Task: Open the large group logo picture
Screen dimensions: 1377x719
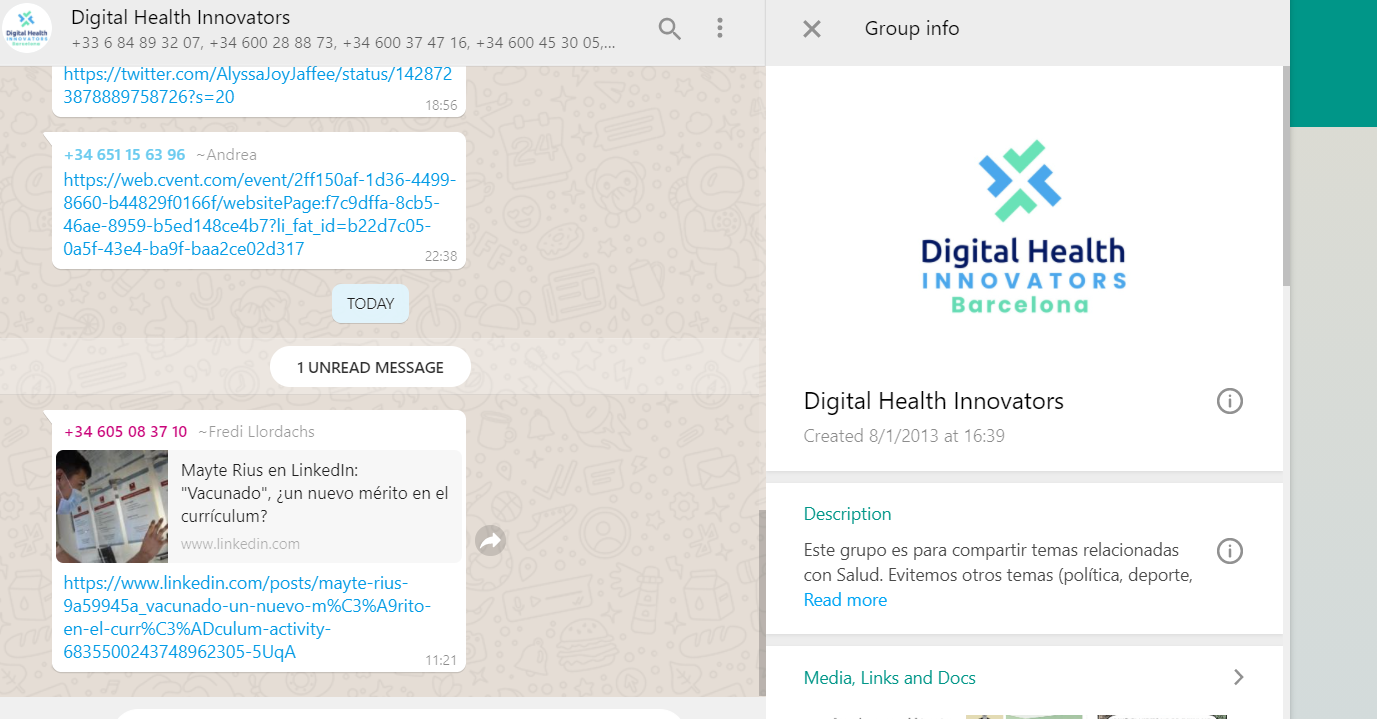Action: point(1024,226)
